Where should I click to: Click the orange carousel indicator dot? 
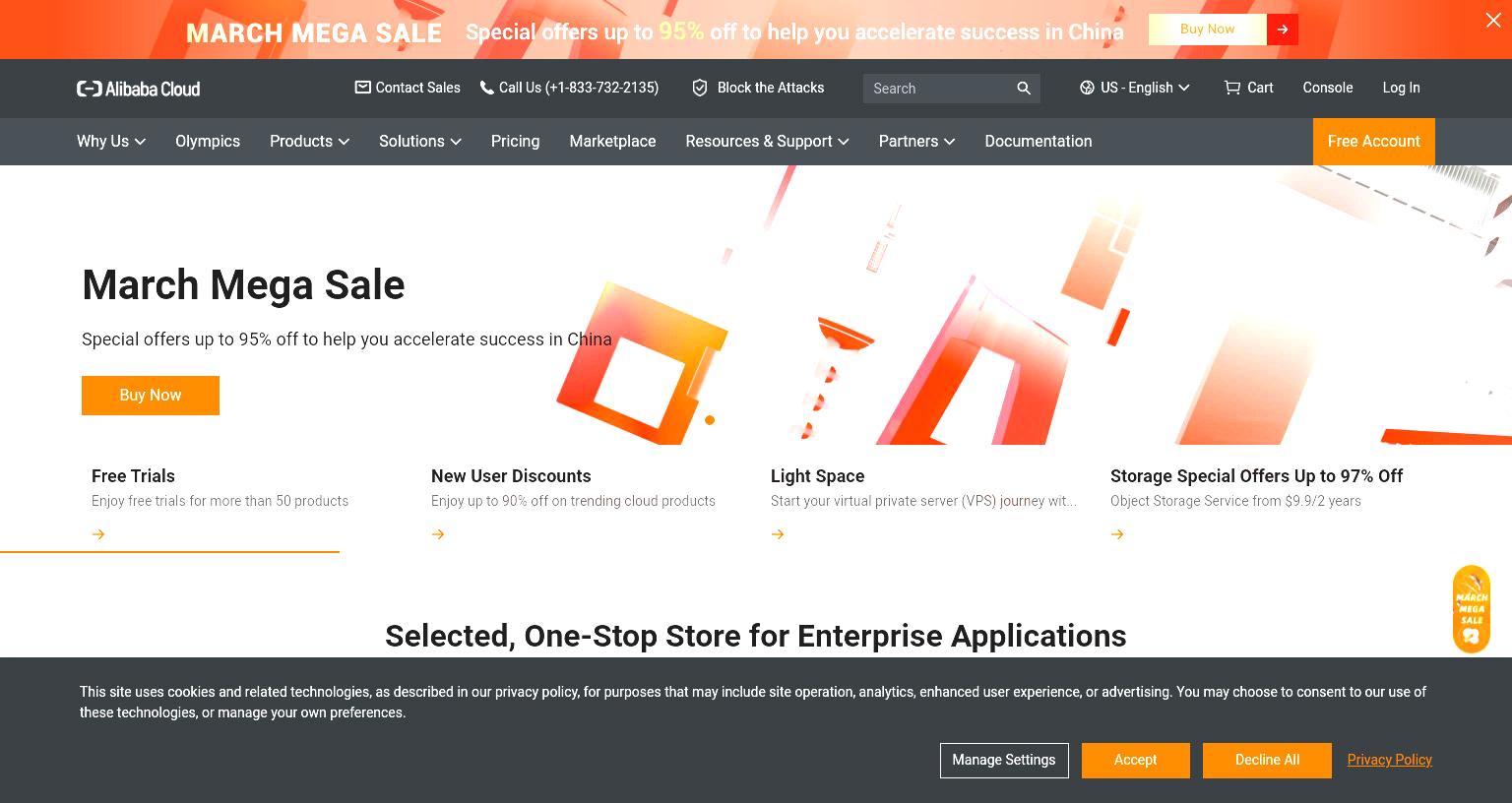click(x=710, y=420)
